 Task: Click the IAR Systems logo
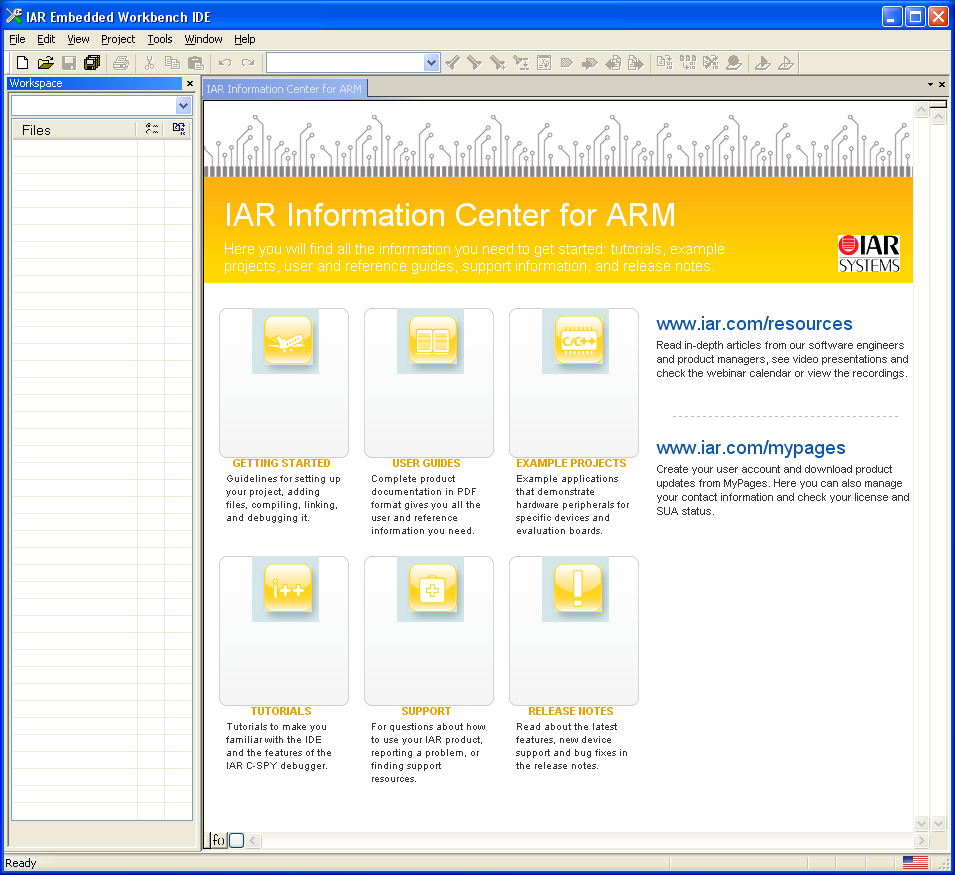click(x=869, y=254)
